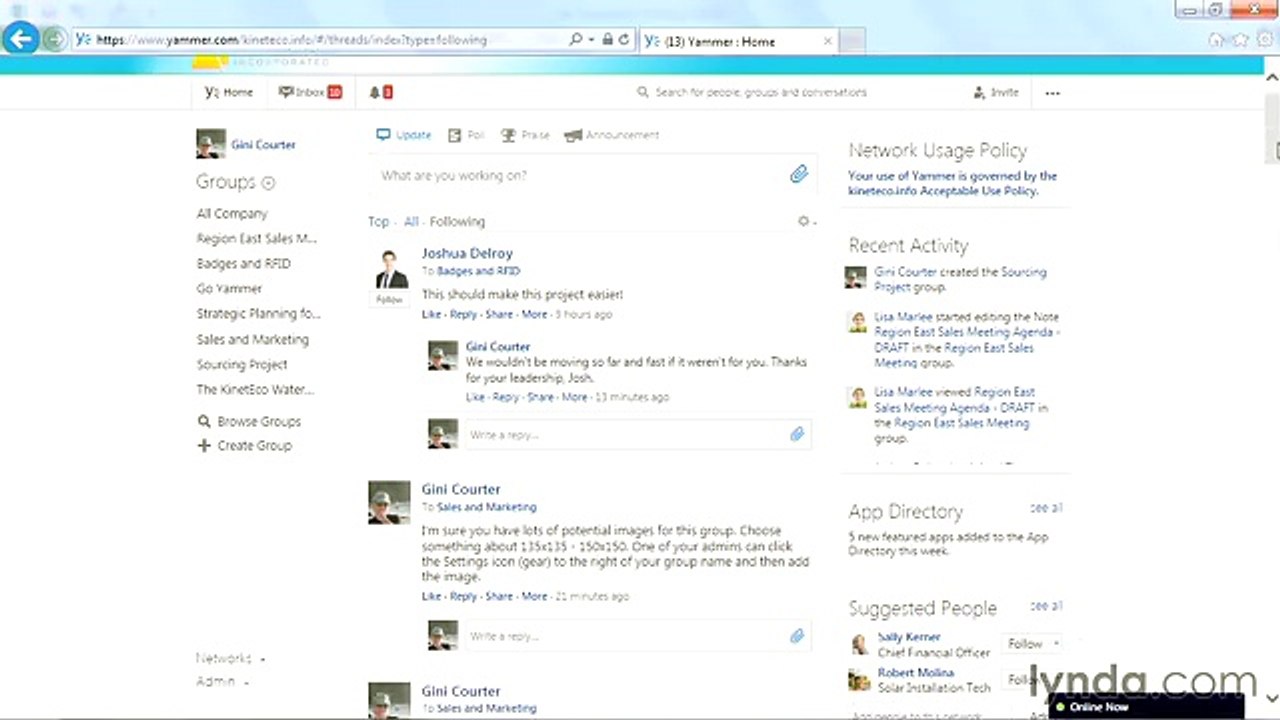The width and height of the screenshot is (1280, 720).
Task: Click the address bar search magnifier icon
Action: point(575,40)
